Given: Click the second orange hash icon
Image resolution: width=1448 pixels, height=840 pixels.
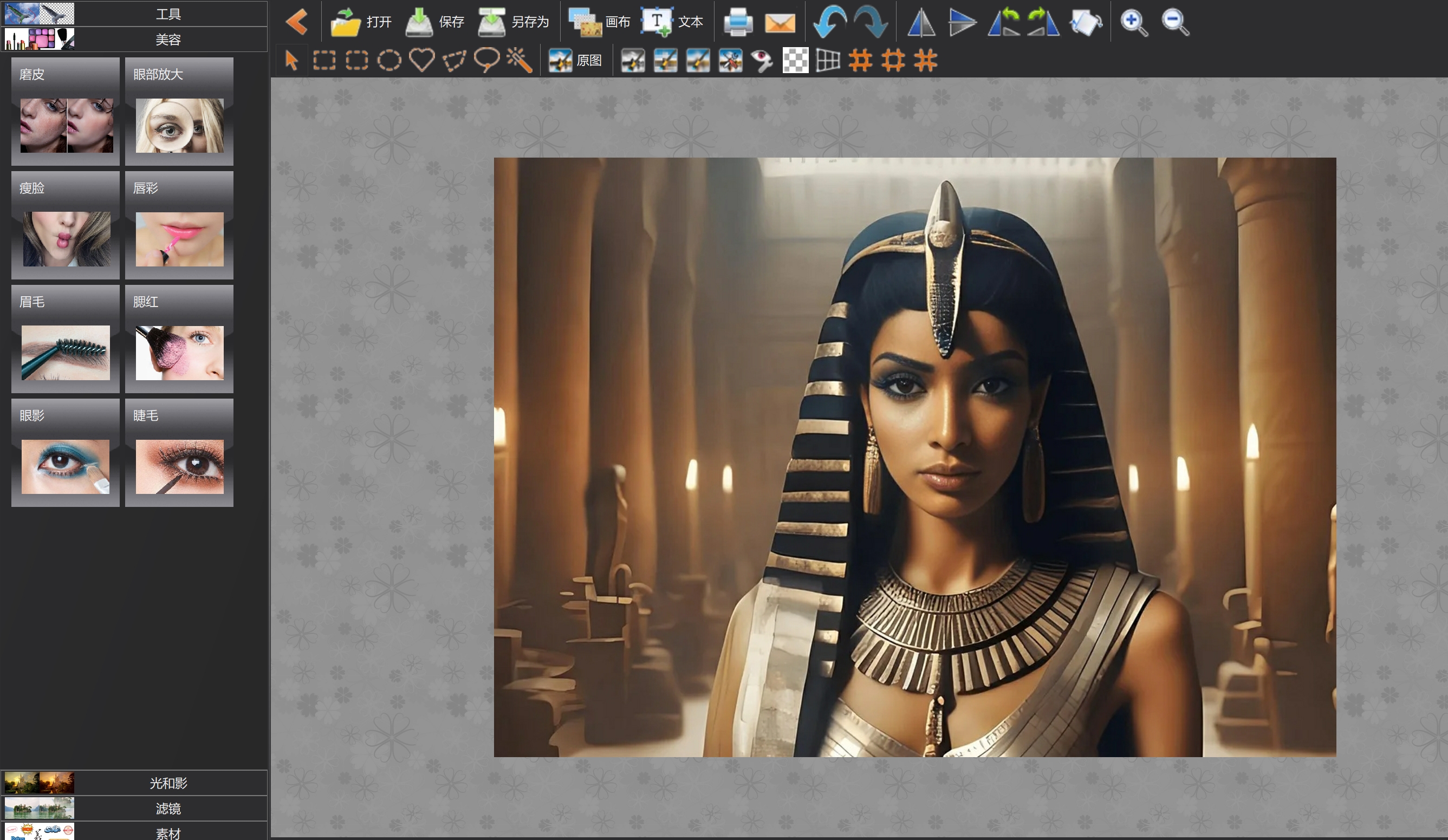Looking at the screenshot, I should (x=893, y=60).
